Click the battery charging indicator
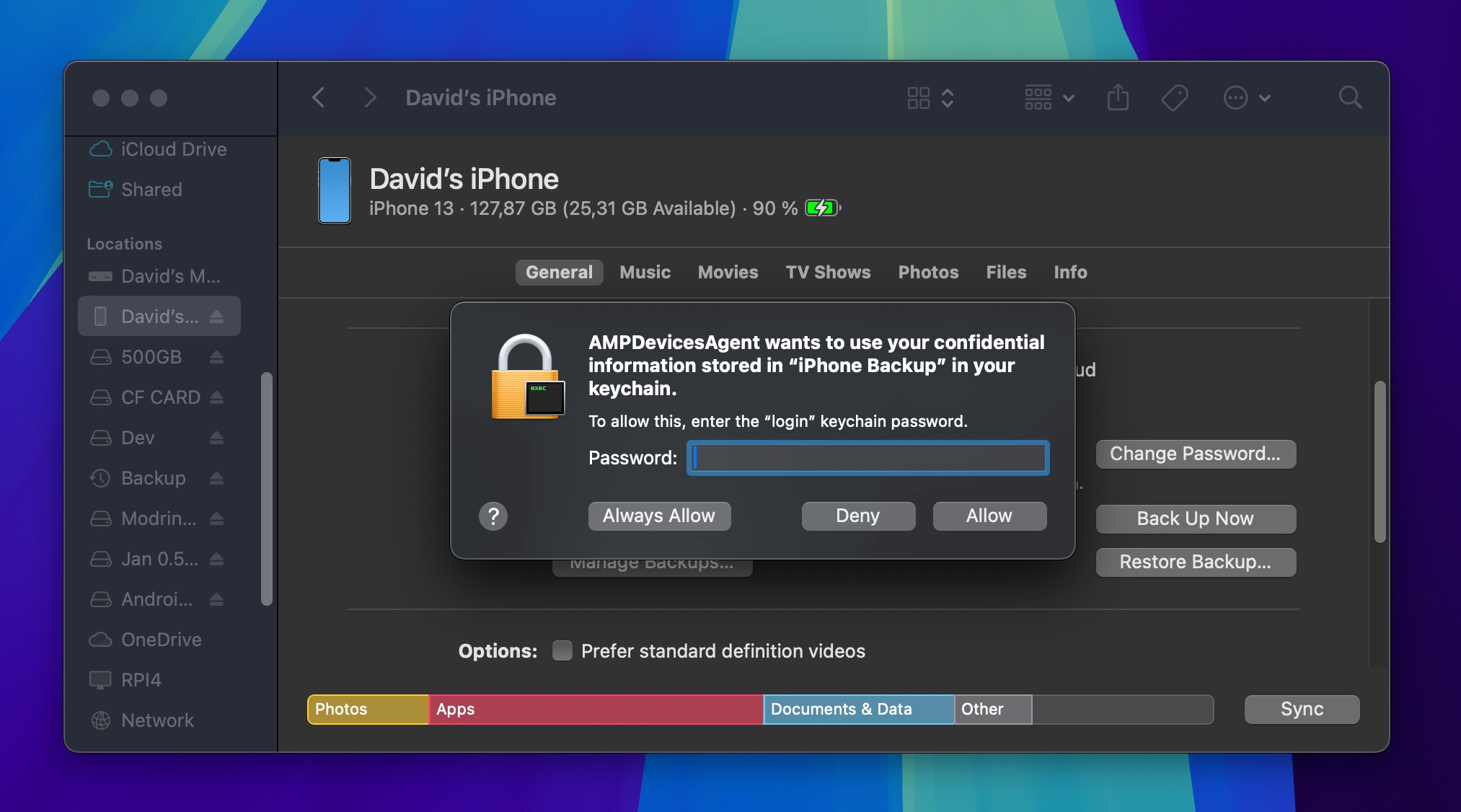Viewport: 1461px width, 812px height. [x=823, y=208]
